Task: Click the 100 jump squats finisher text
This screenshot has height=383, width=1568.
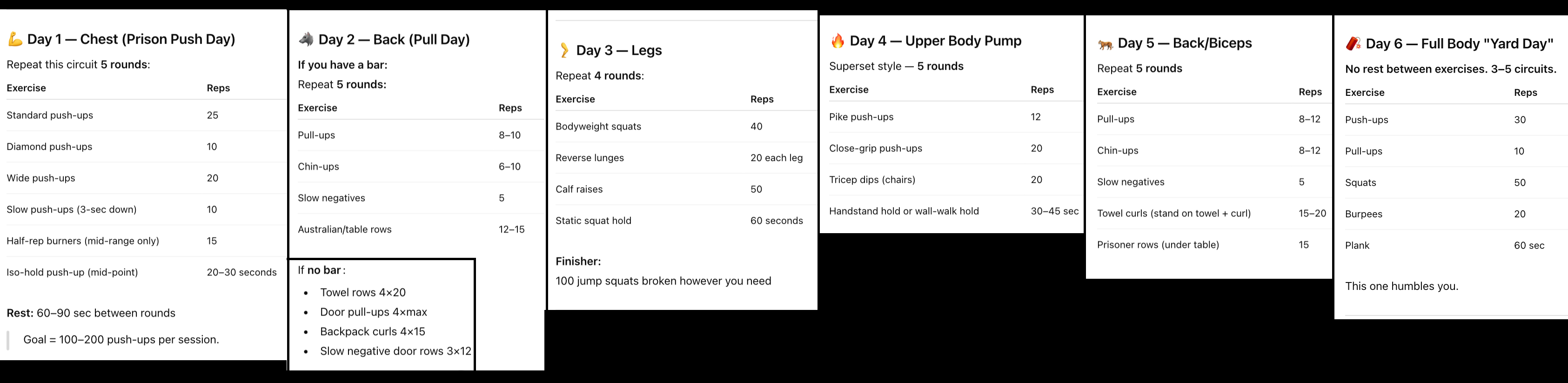Action: pyautogui.click(x=663, y=281)
